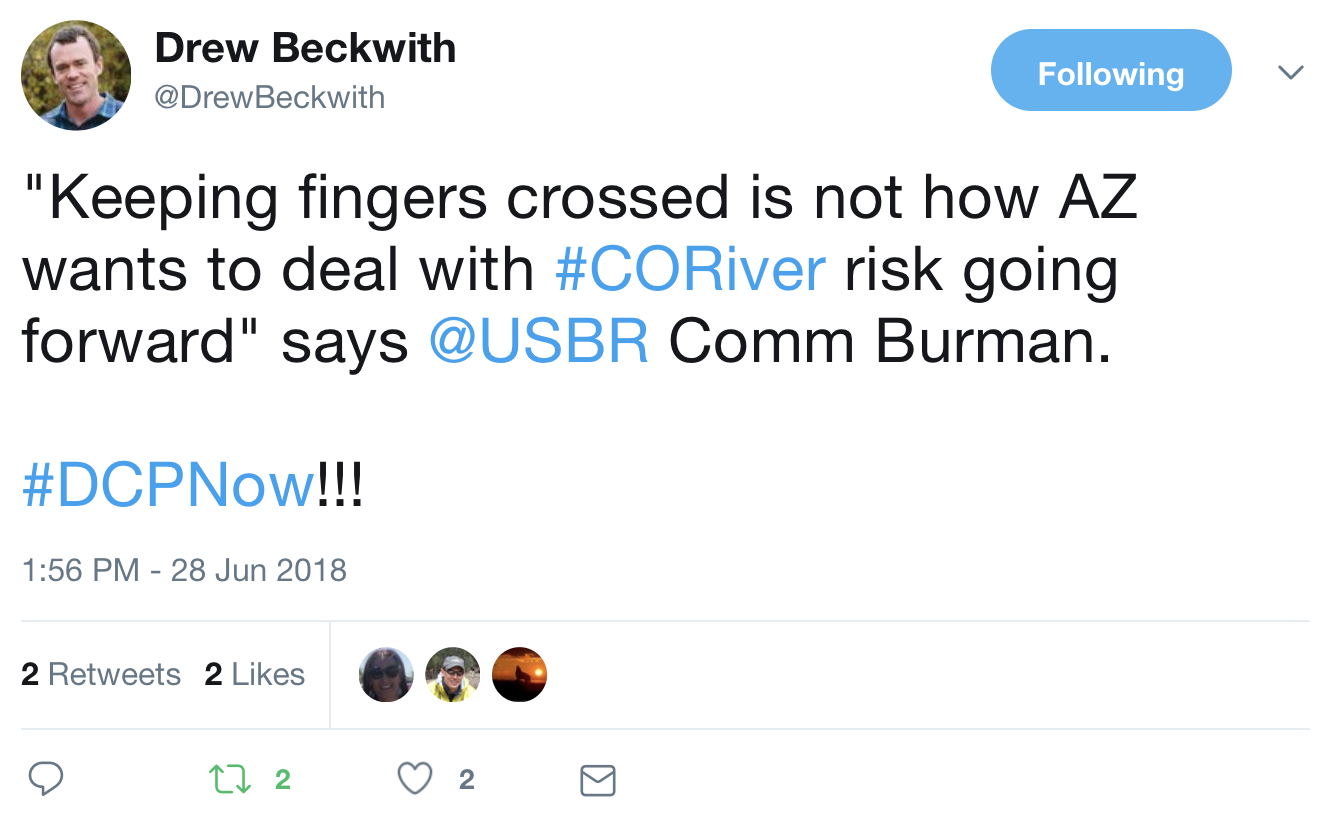The height and width of the screenshot is (814, 1336).
Task: Send tweet via direct message envelope icon
Action: [598, 780]
